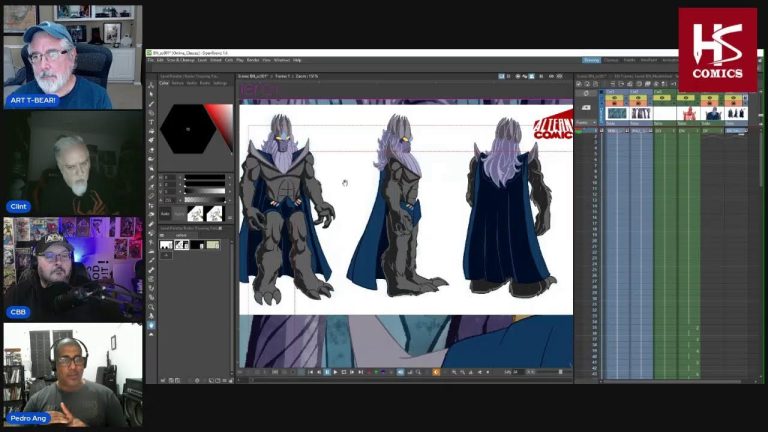Toggle Col3 camstand visibility eye
The height and width of the screenshot is (432, 768).
click(x=660, y=104)
